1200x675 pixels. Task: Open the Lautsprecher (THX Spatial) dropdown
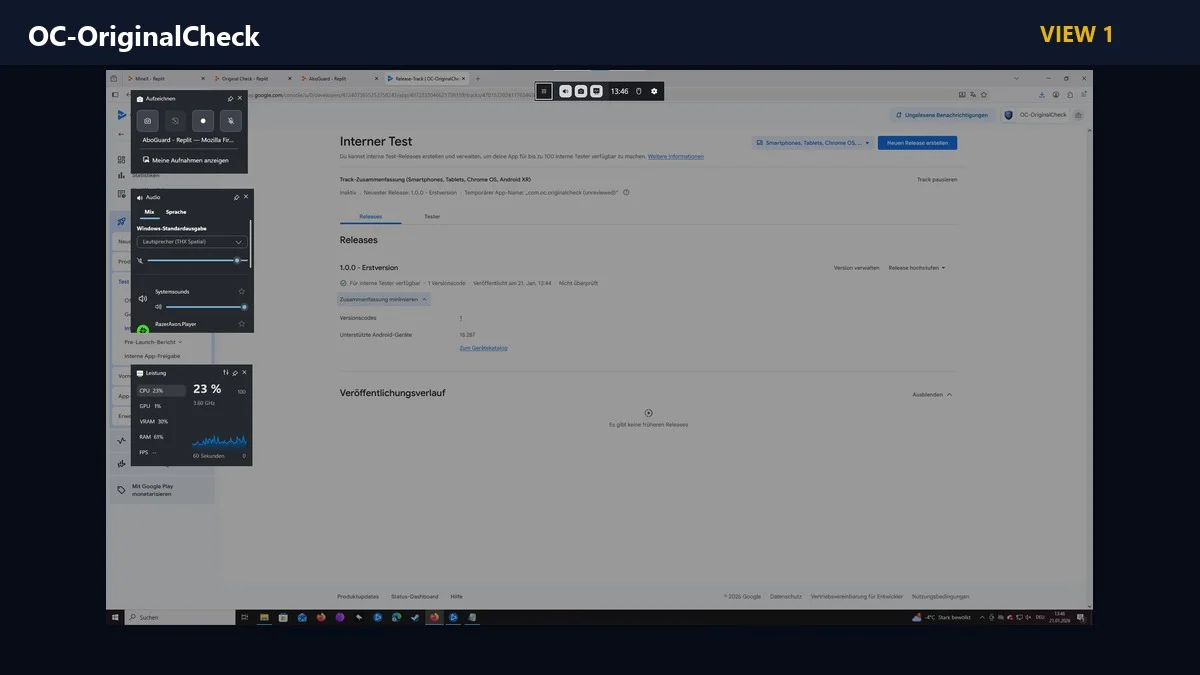(x=192, y=242)
